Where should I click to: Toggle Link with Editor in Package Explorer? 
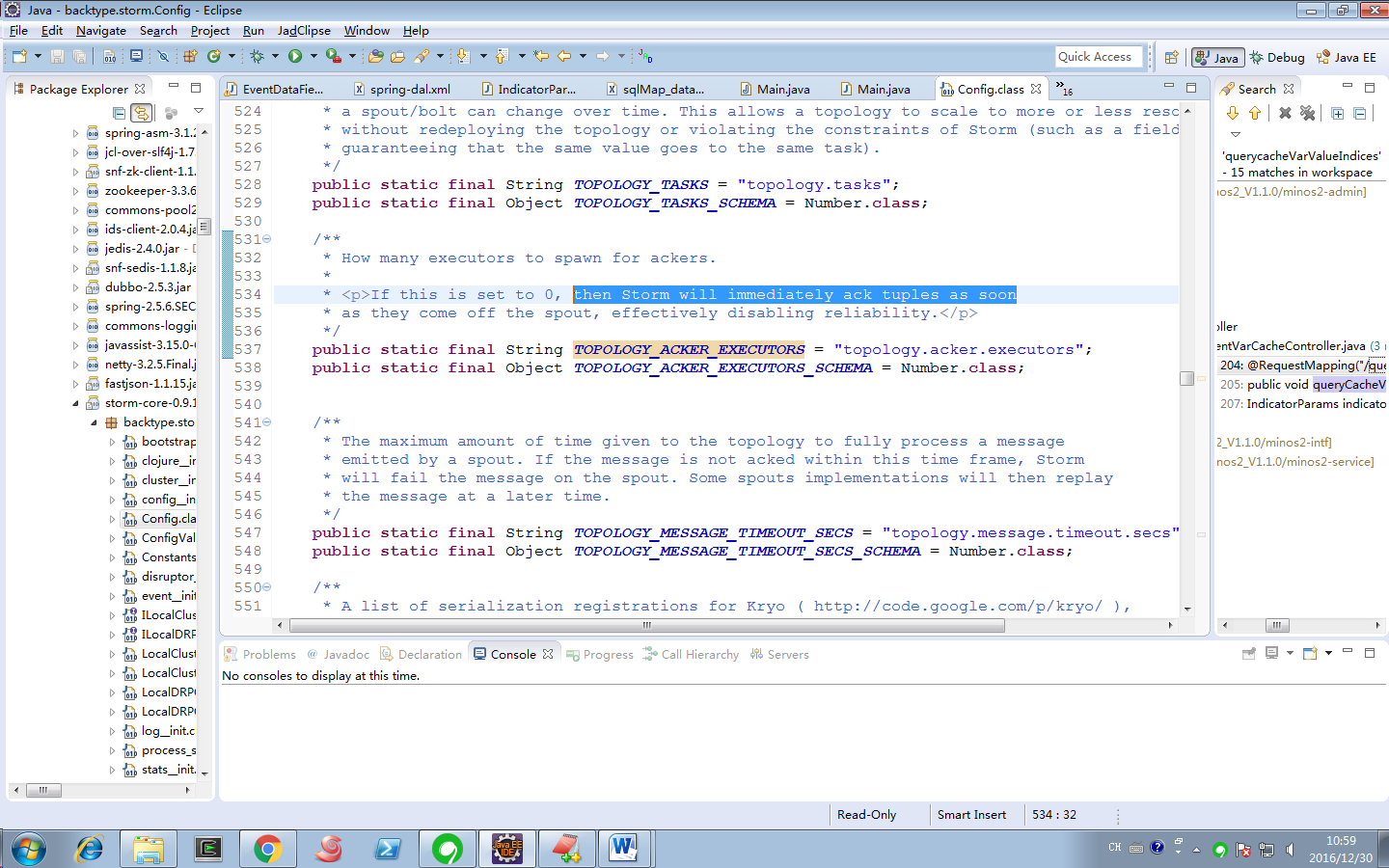tap(142, 113)
